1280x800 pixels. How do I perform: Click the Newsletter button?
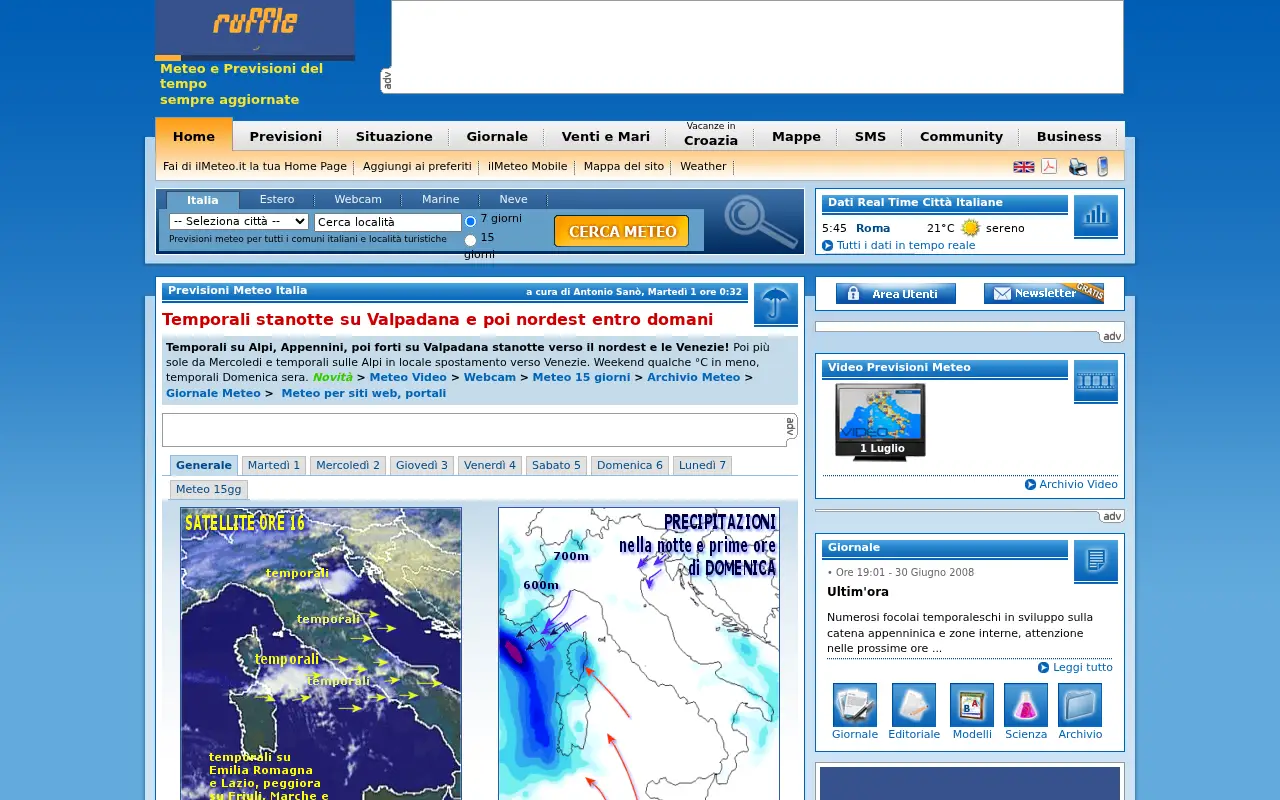pyautogui.click(x=1044, y=293)
